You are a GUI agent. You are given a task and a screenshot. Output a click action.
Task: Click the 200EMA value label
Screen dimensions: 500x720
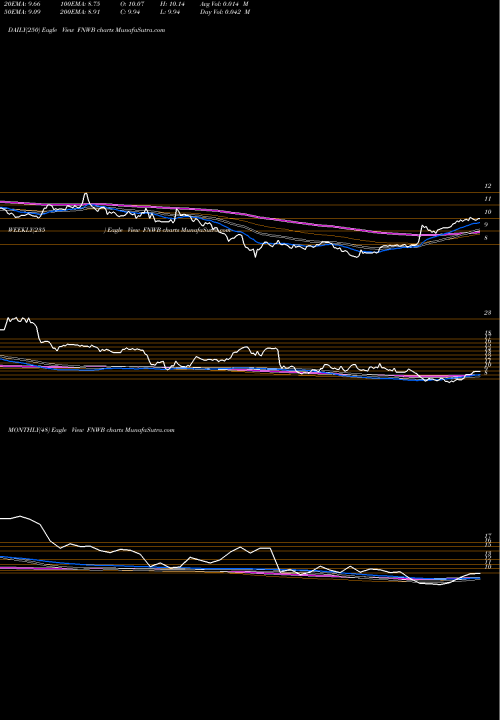[79, 12]
